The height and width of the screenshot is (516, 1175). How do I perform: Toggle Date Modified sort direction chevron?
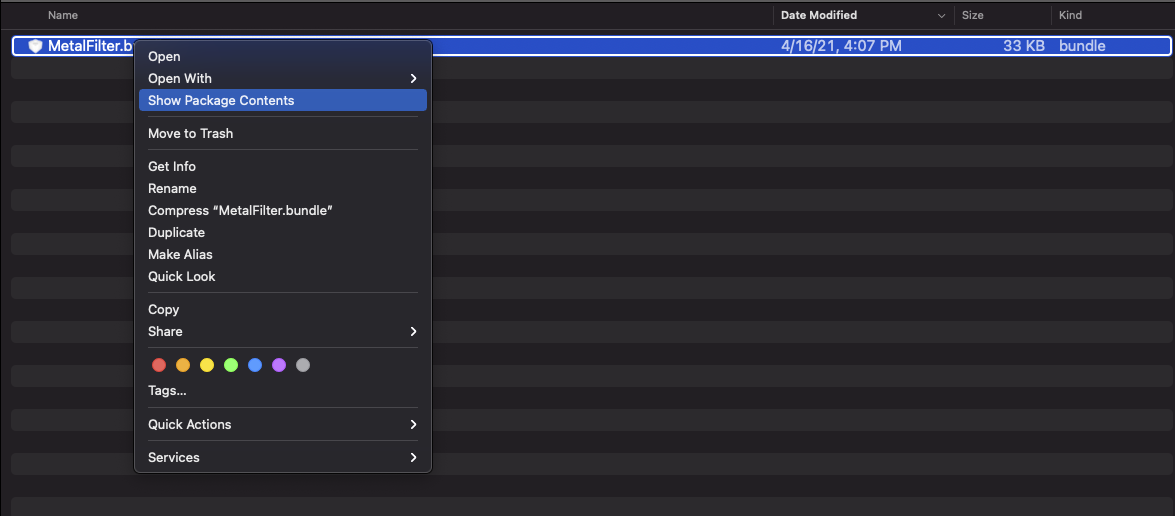click(941, 16)
